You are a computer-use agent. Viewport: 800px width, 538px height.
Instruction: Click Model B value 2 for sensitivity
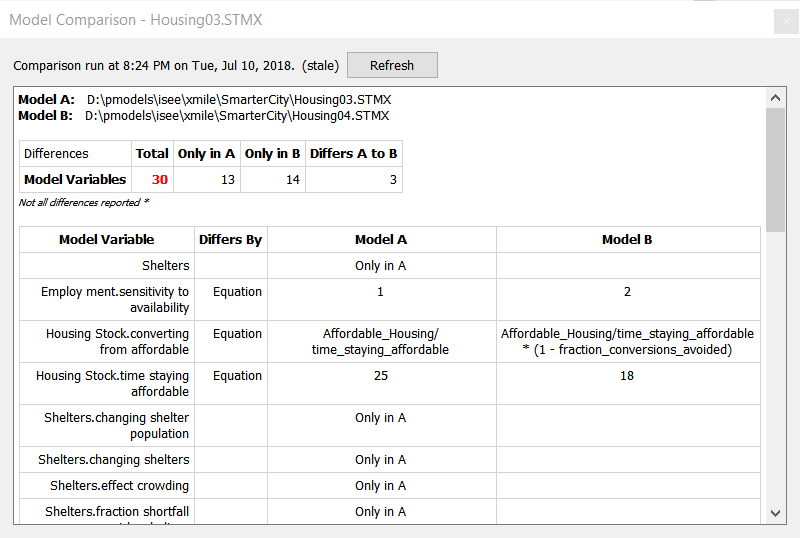tap(627, 291)
